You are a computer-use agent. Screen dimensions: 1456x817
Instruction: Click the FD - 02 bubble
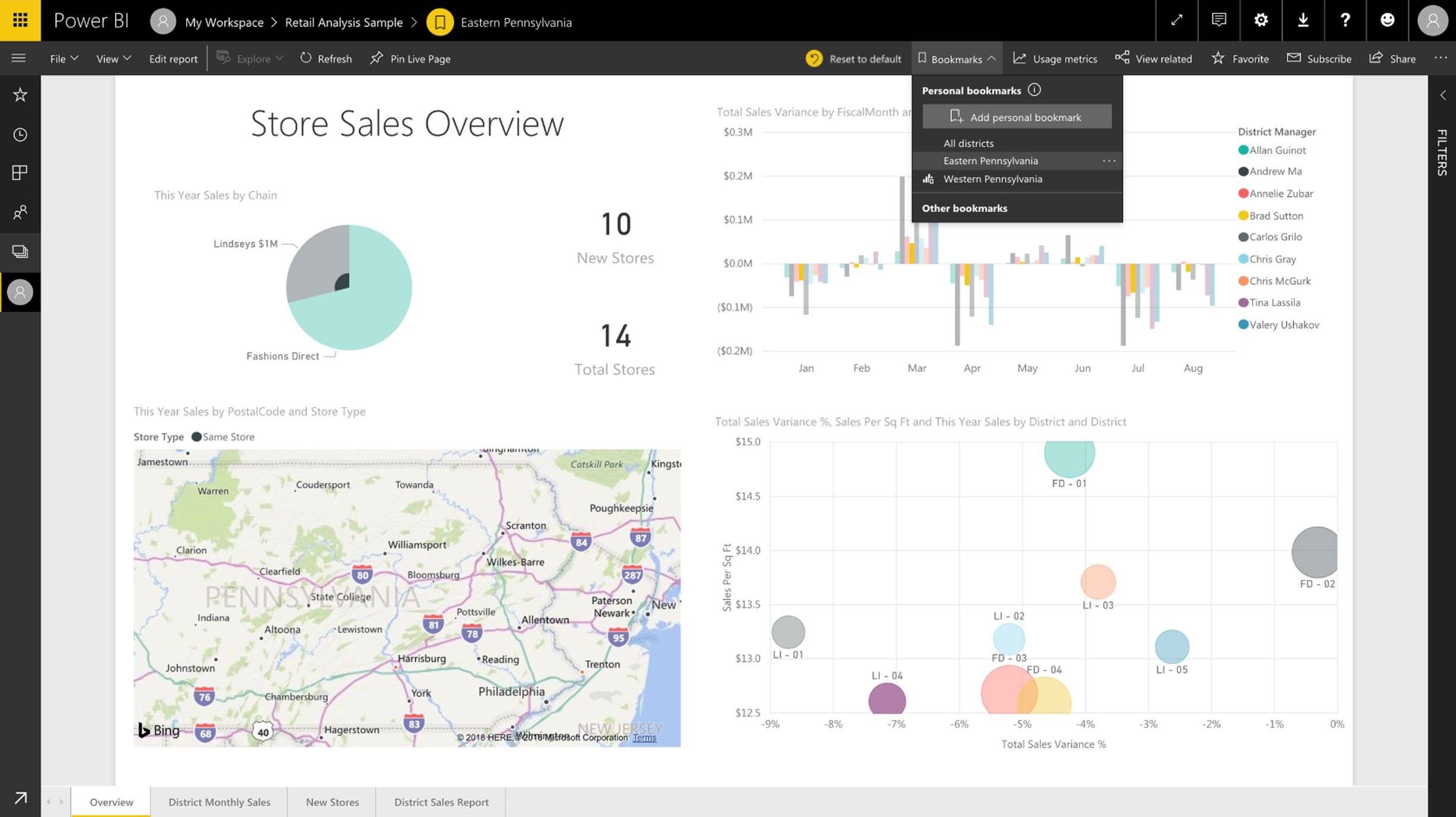pyautogui.click(x=1315, y=552)
